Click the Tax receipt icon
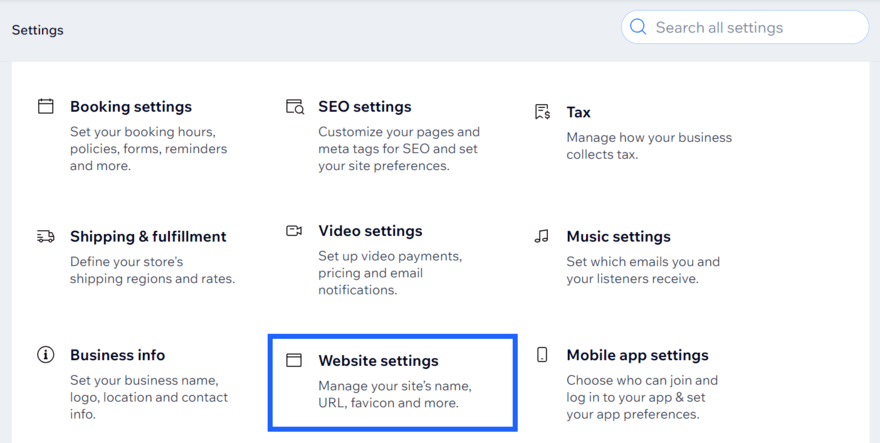The height and width of the screenshot is (443, 880). point(542,112)
